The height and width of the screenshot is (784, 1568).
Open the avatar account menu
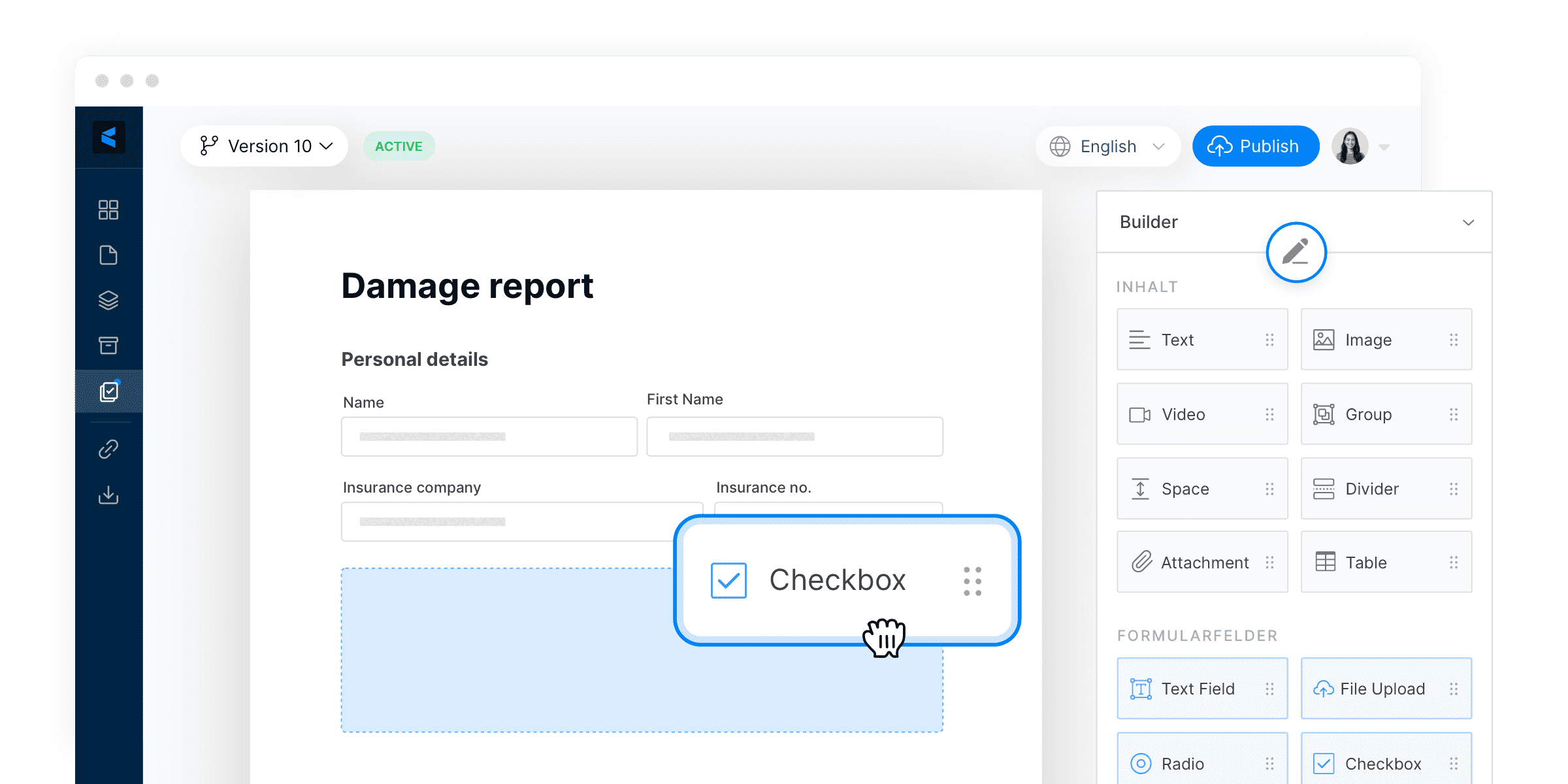click(1349, 146)
